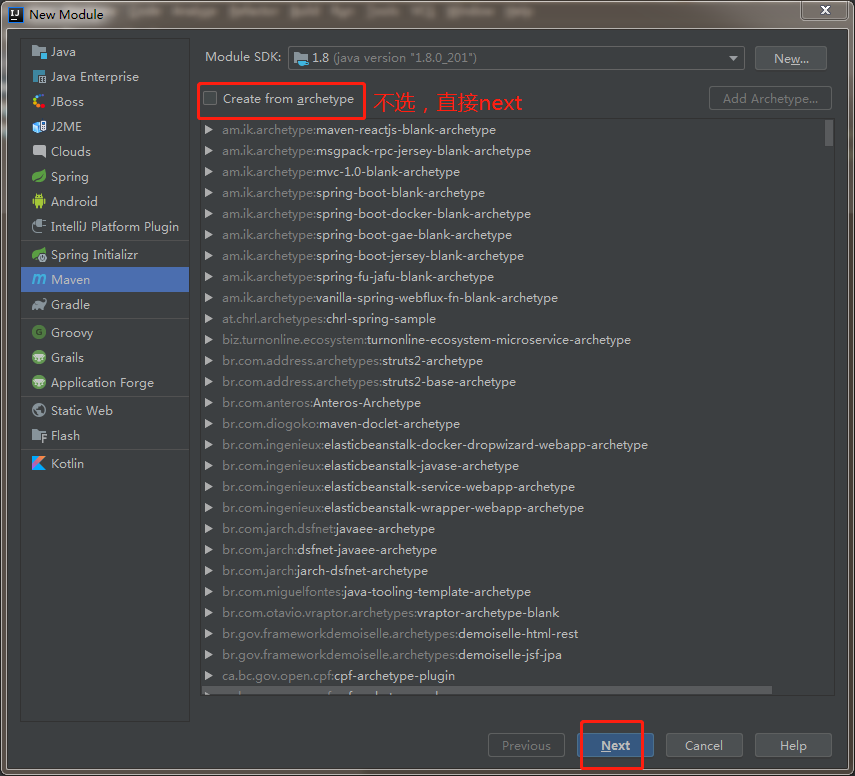Select spring-boot-jersey-blank-archetype entry
The width and height of the screenshot is (855, 776).
[x=373, y=256]
